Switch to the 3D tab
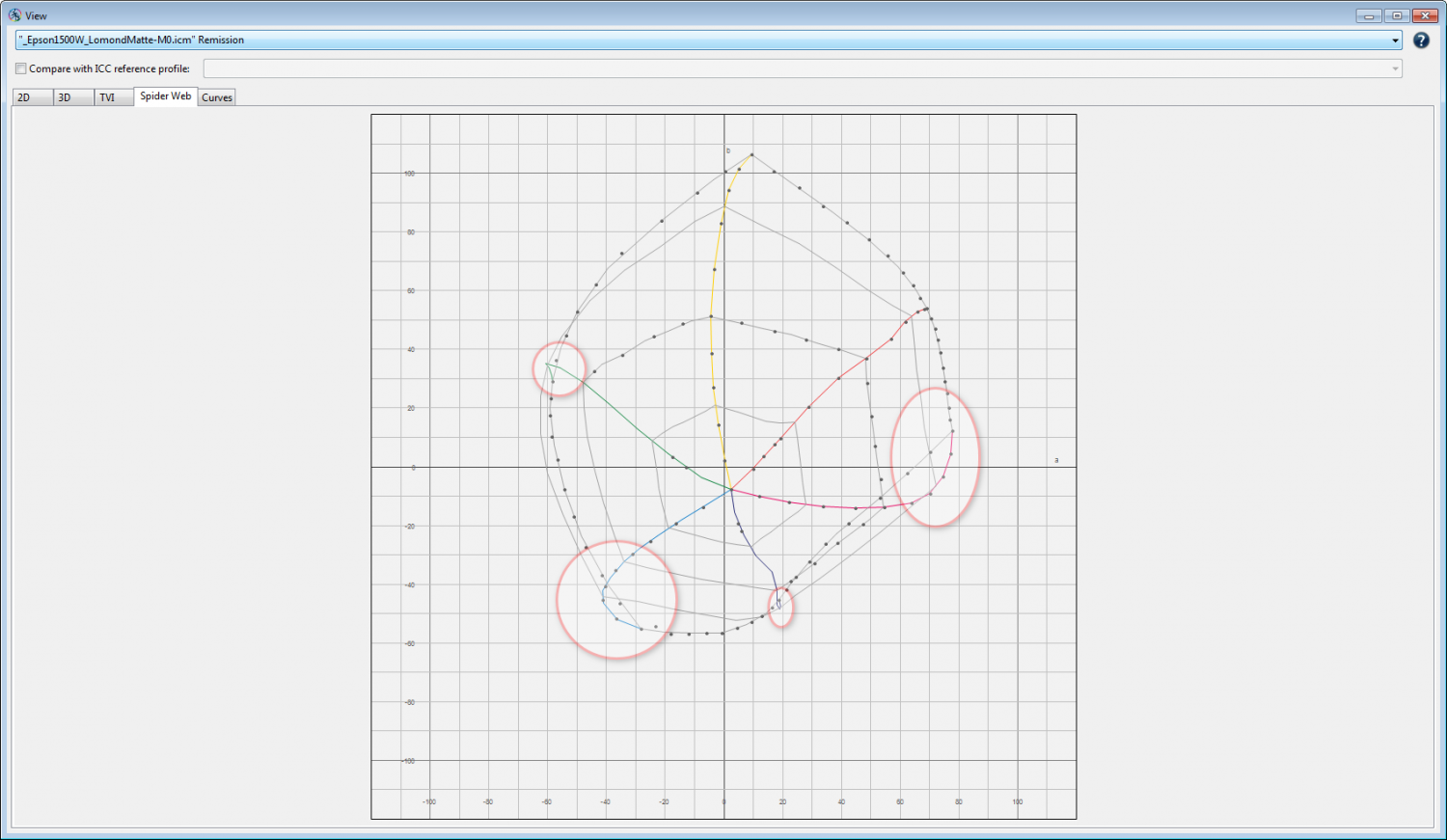The height and width of the screenshot is (840, 1447). click(73, 97)
